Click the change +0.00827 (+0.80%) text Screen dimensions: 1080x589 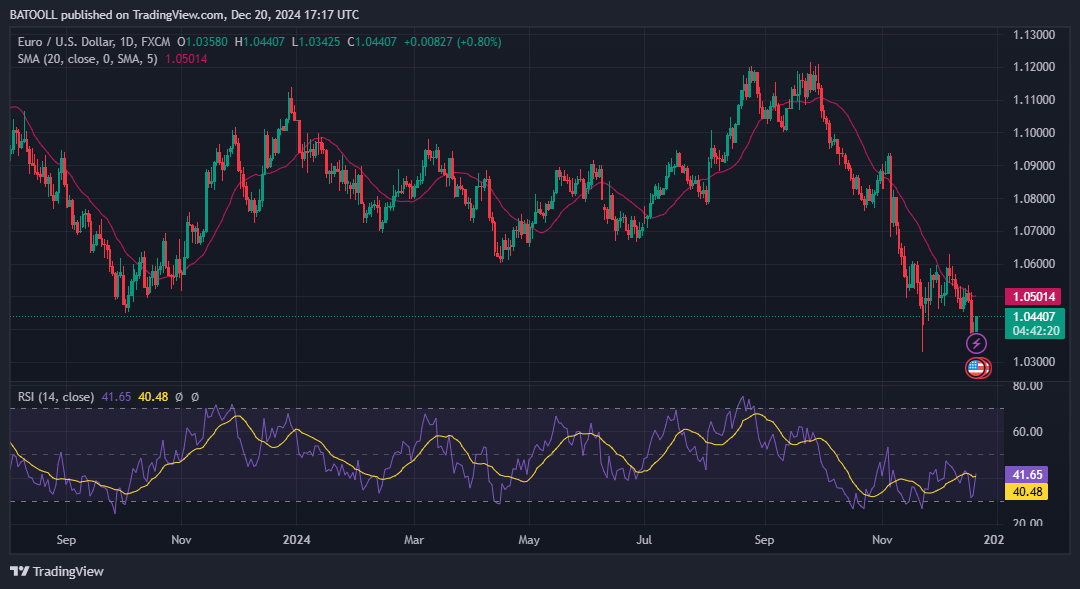[x=453, y=42]
